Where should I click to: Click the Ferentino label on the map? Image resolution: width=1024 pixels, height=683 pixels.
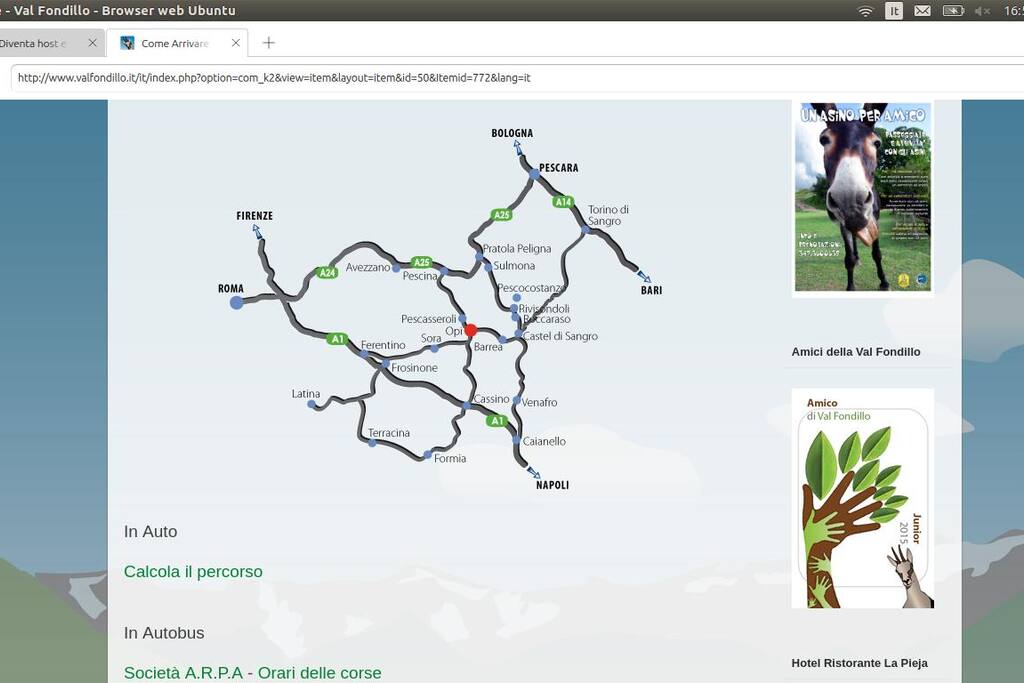click(383, 345)
